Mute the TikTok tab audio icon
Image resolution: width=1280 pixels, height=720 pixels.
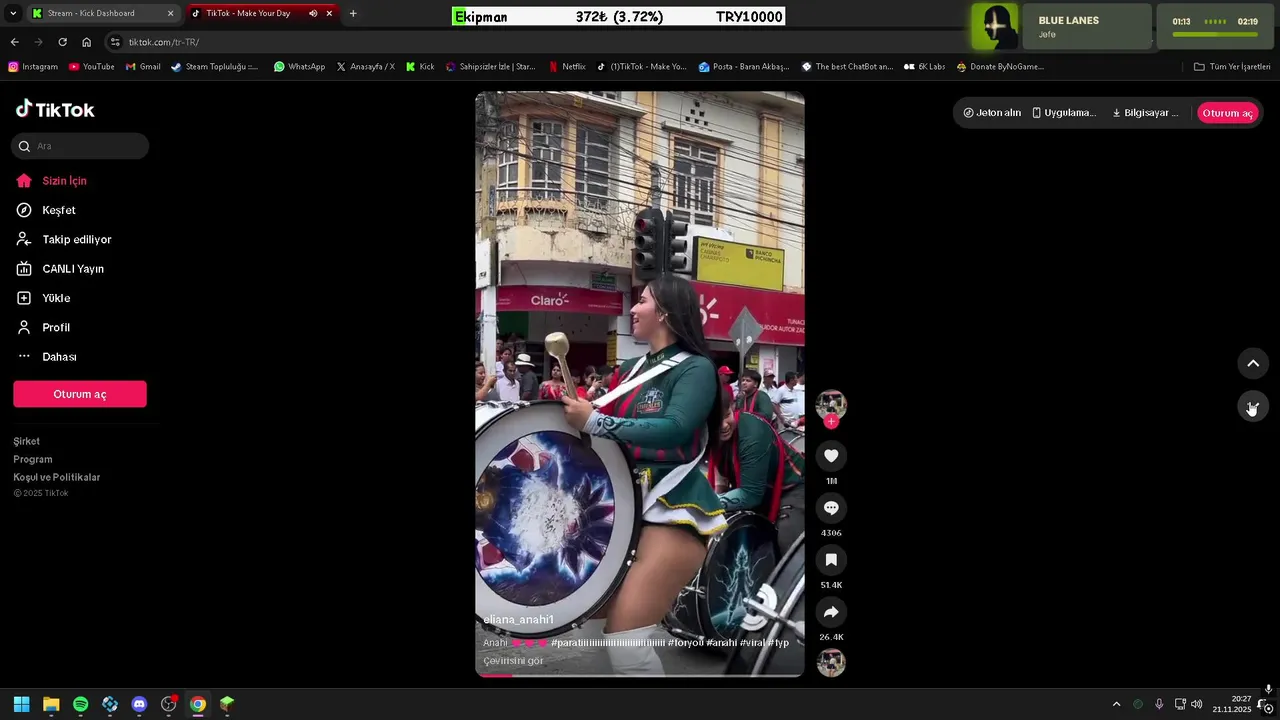pos(313,13)
